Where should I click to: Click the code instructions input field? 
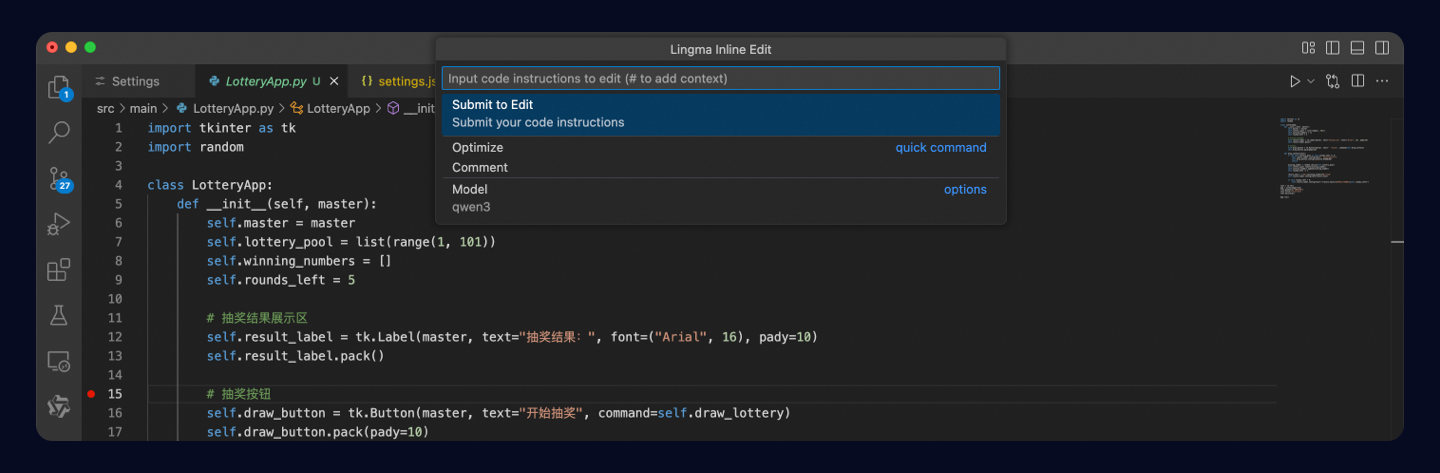(720, 78)
